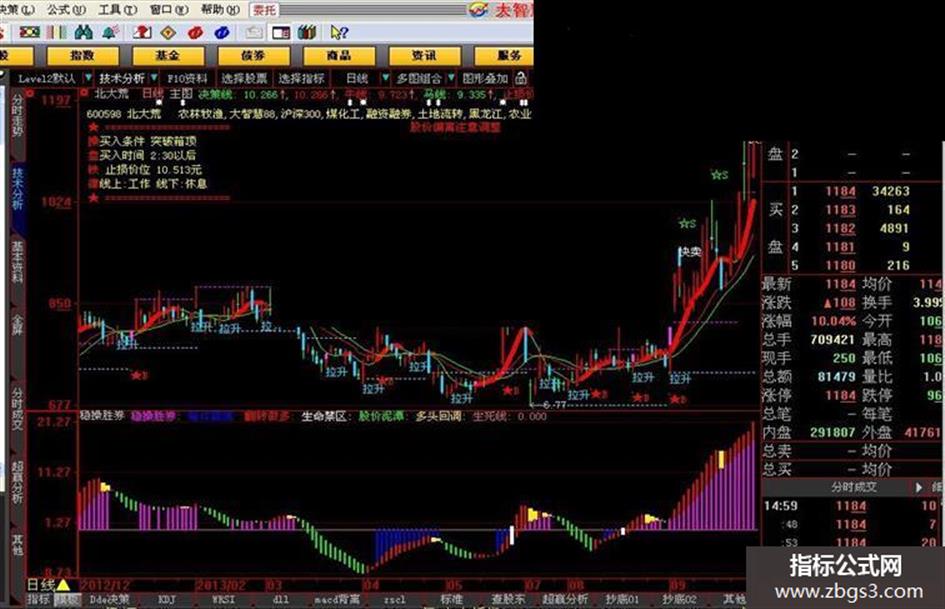Click the F10资料 toolbar button
Screen dimensions: 945x609
tap(187, 78)
